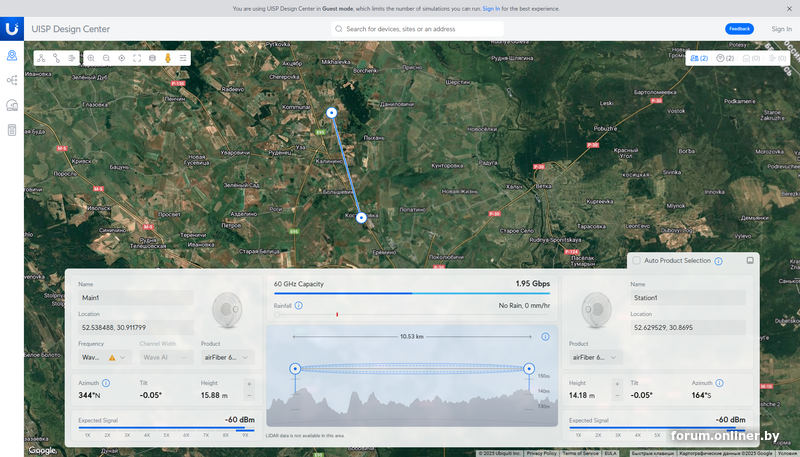Viewport: 800px width, 457px height.
Task: Enable the Auto Product Selection checkbox
Action: click(636, 261)
